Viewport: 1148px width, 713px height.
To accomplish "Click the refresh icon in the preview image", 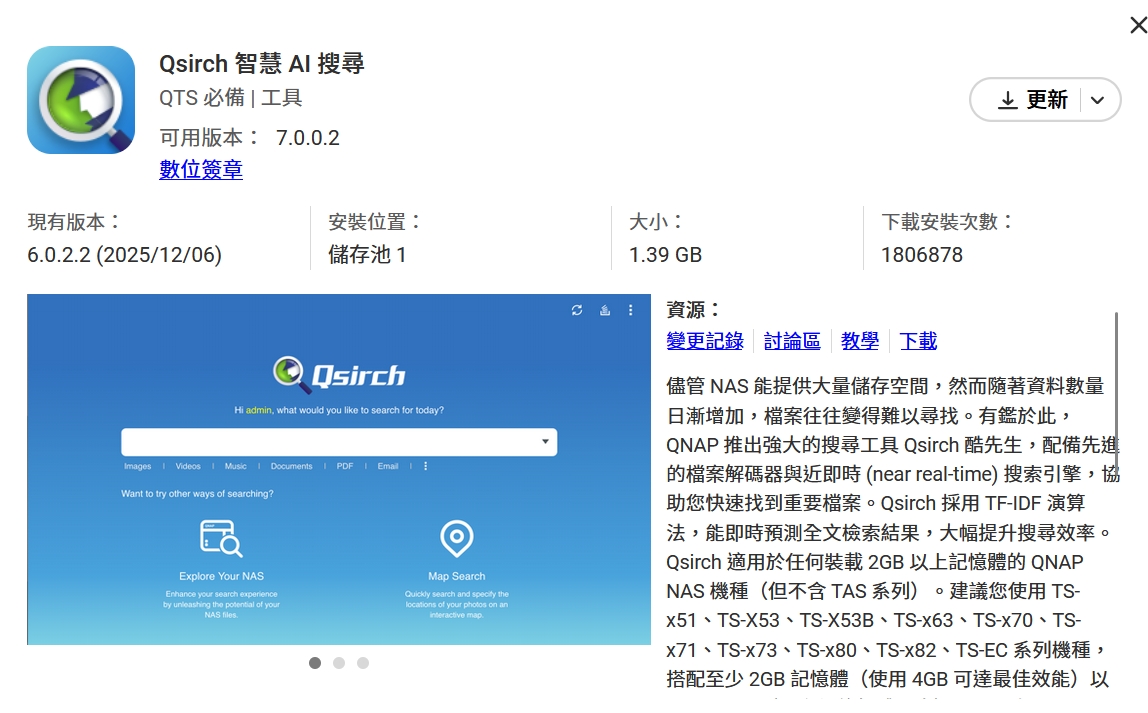I will tap(577, 311).
